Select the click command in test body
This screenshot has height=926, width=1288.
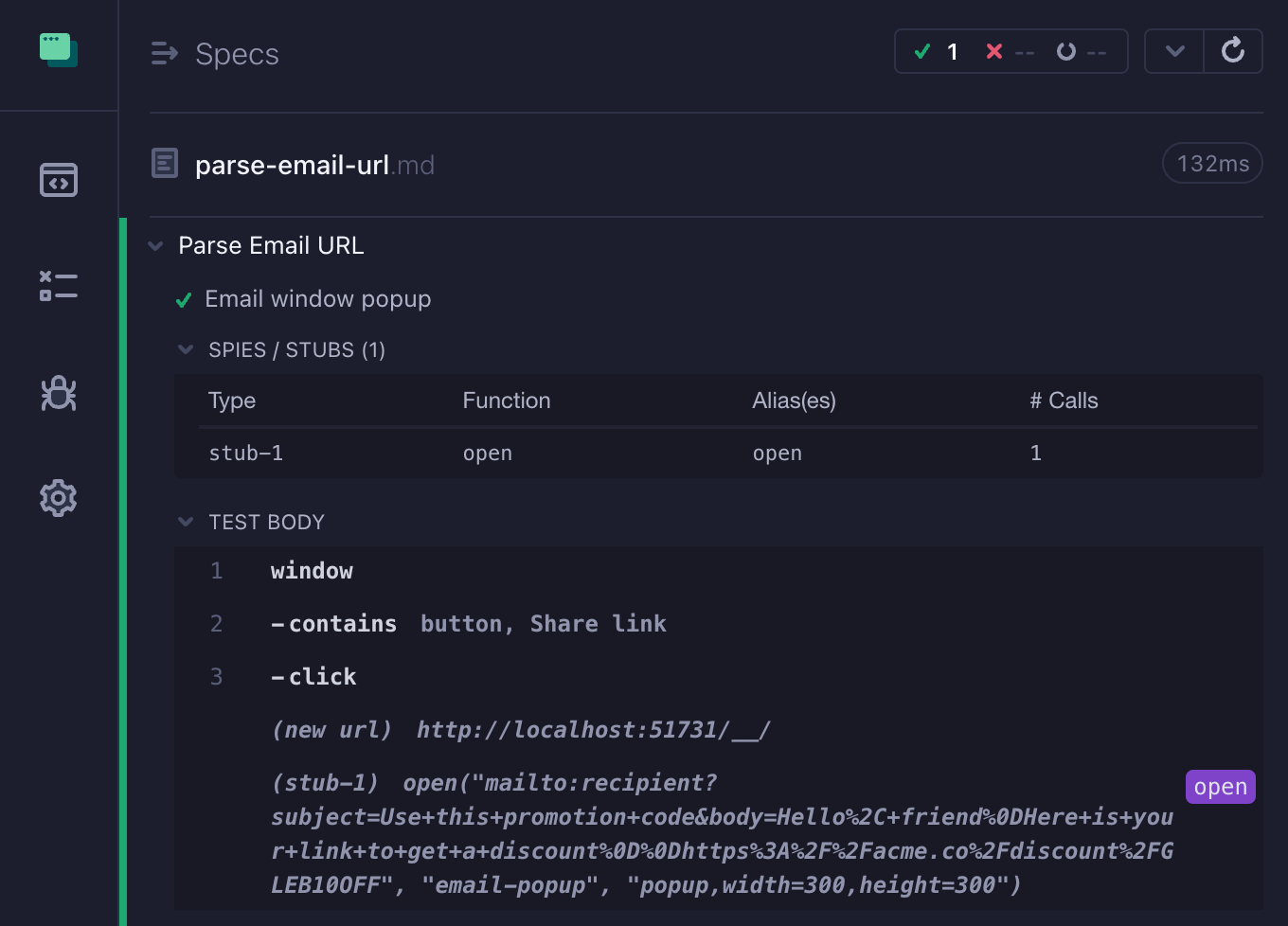(x=719, y=677)
